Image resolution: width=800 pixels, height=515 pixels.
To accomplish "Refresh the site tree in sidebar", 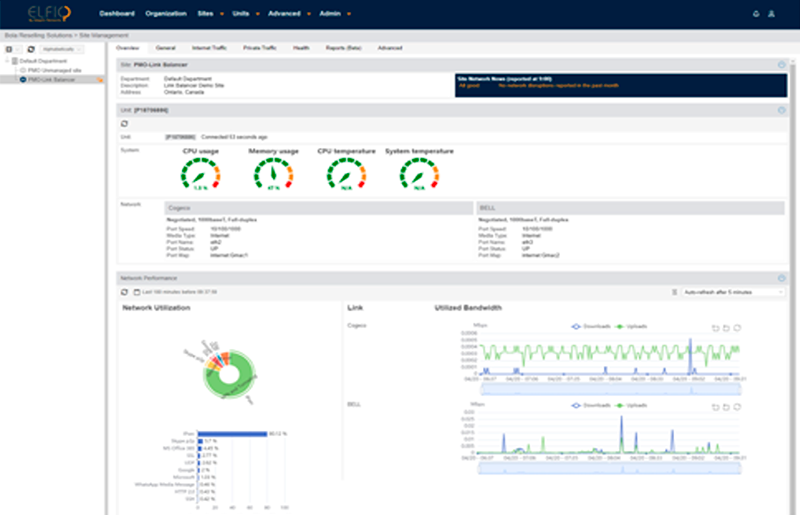I will click(31, 48).
